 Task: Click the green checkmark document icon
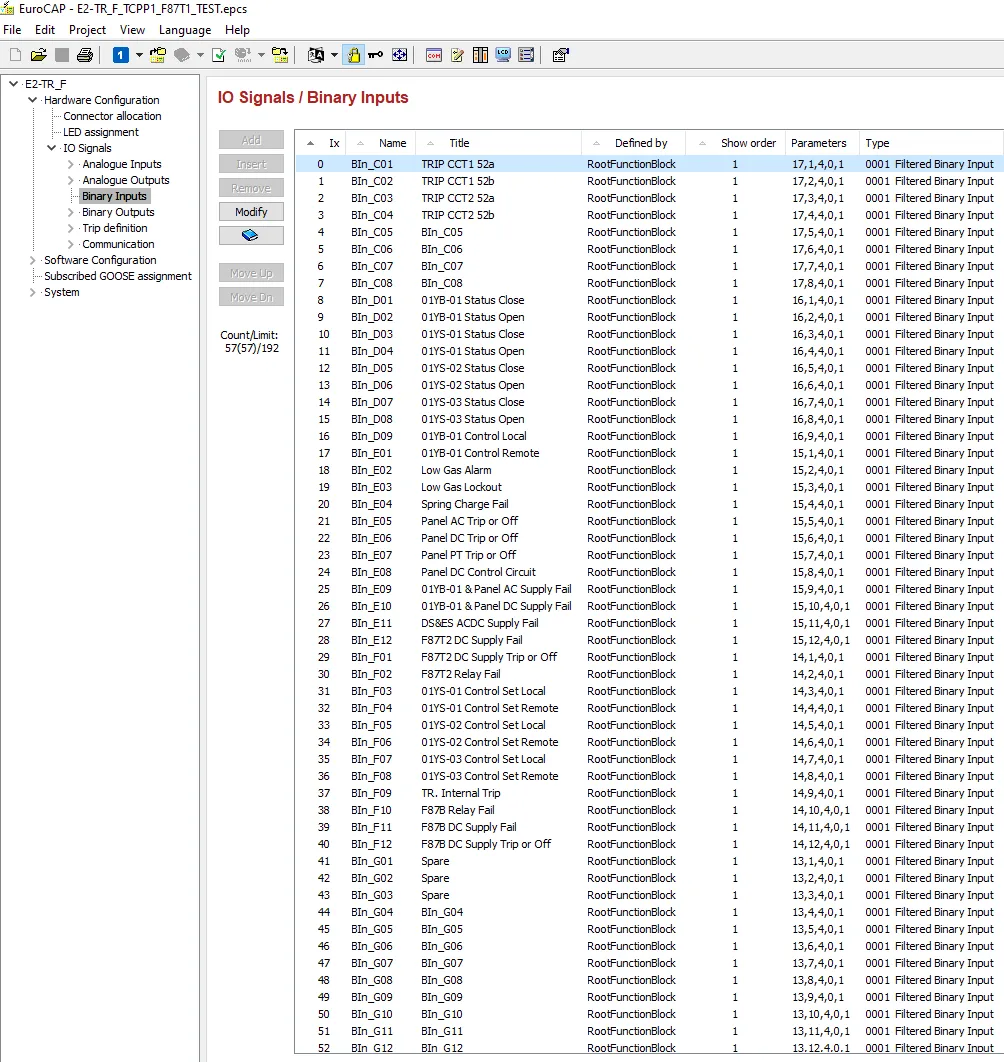(x=219, y=55)
